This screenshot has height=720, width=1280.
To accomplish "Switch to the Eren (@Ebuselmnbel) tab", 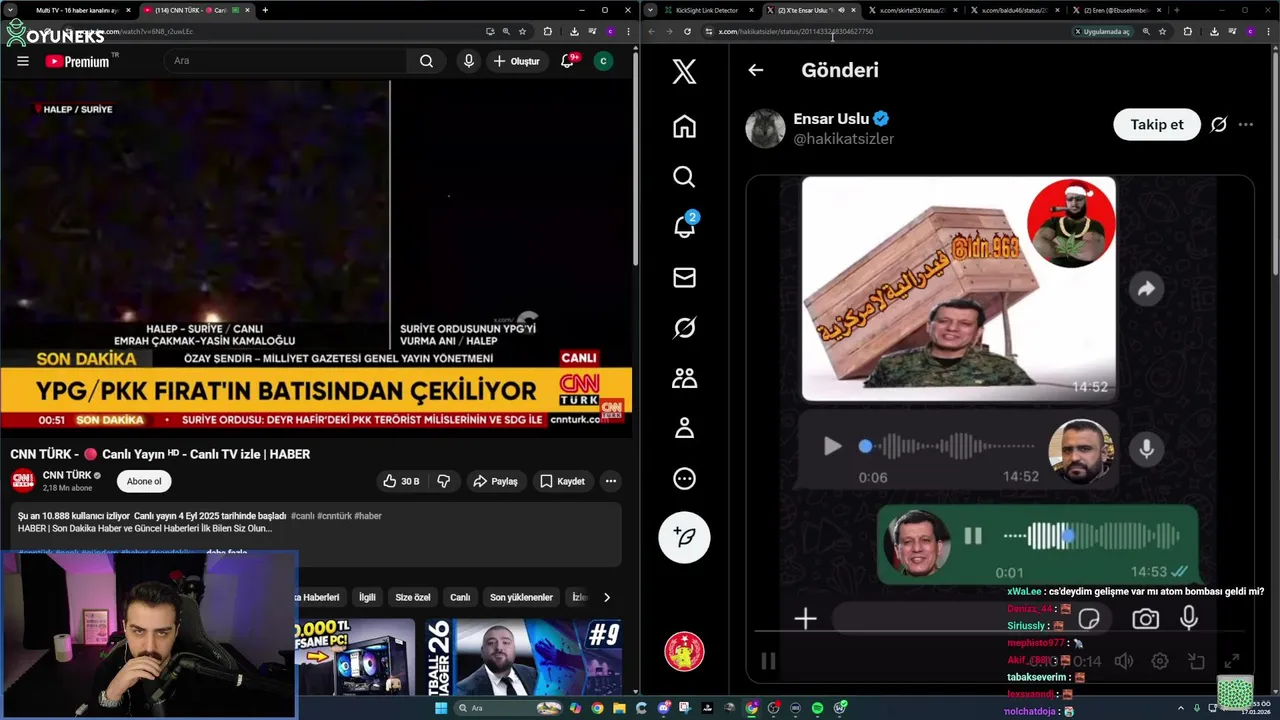I will pyautogui.click(x=1118, y=10).
